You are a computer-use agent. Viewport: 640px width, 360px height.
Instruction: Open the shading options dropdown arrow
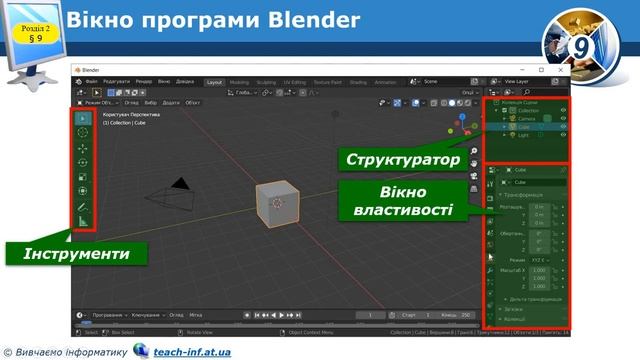click(x=476, y=103)
